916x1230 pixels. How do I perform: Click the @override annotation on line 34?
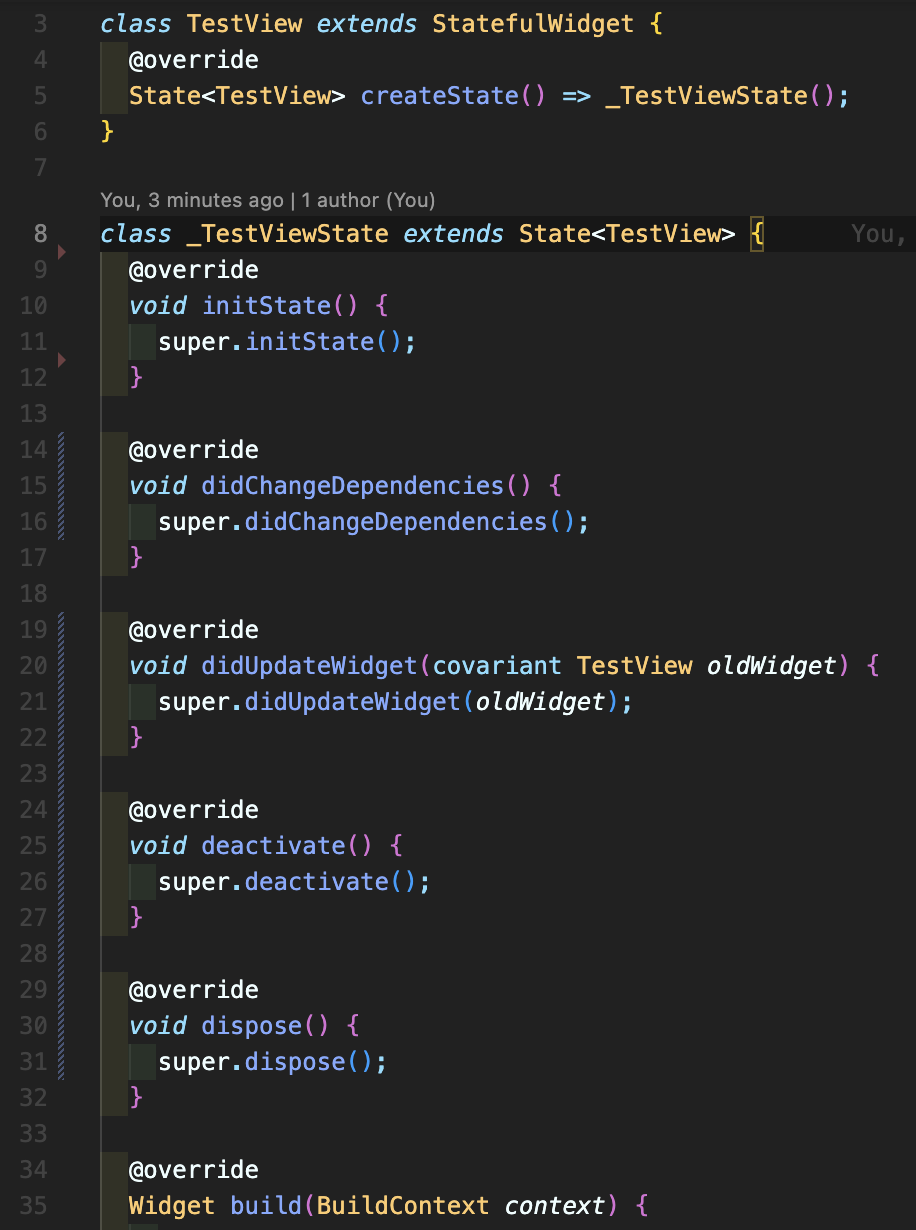(x=194, y=1170)
